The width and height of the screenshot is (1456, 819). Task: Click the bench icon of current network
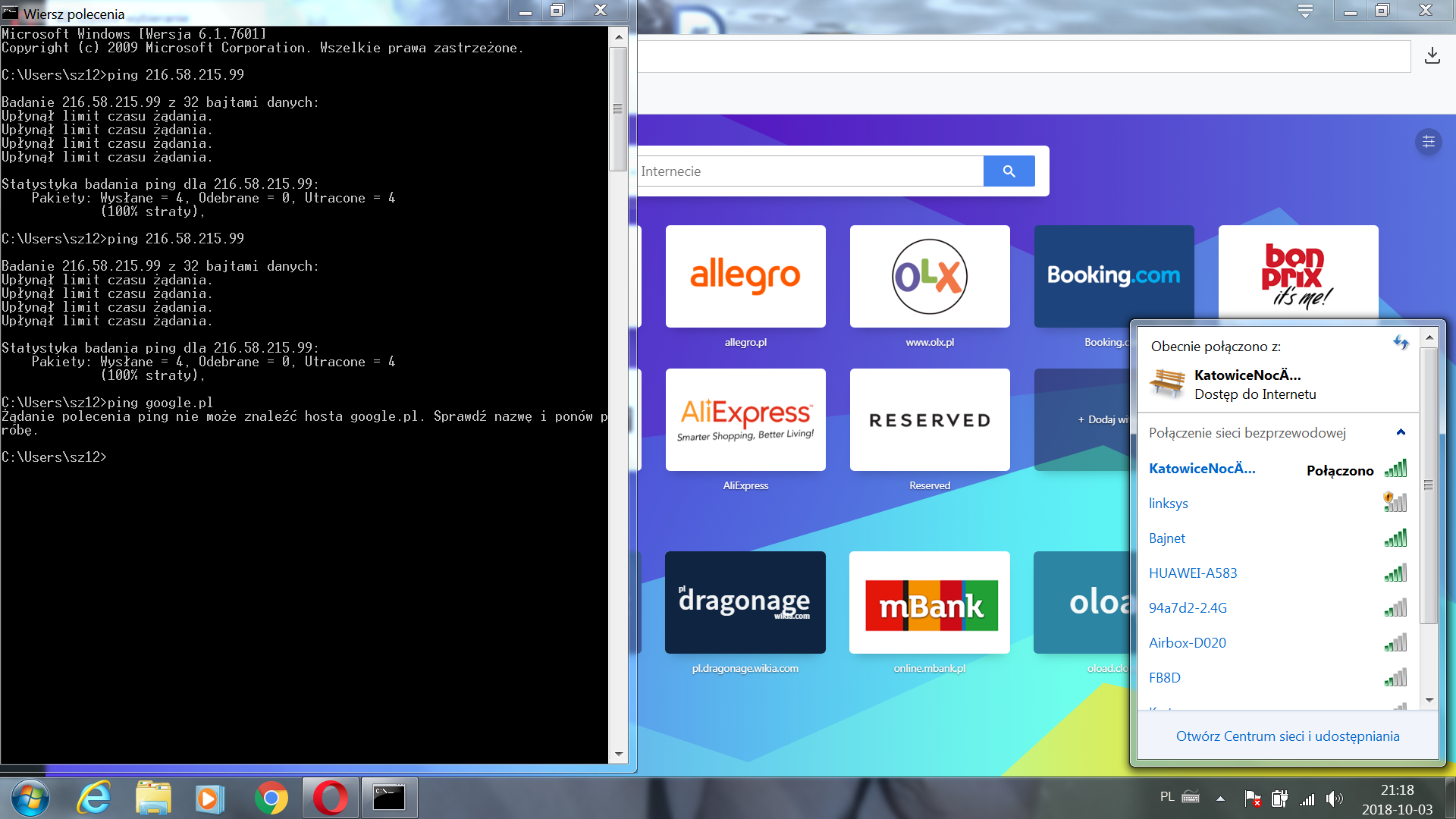pyautogui.click(x=1167, y=383)
